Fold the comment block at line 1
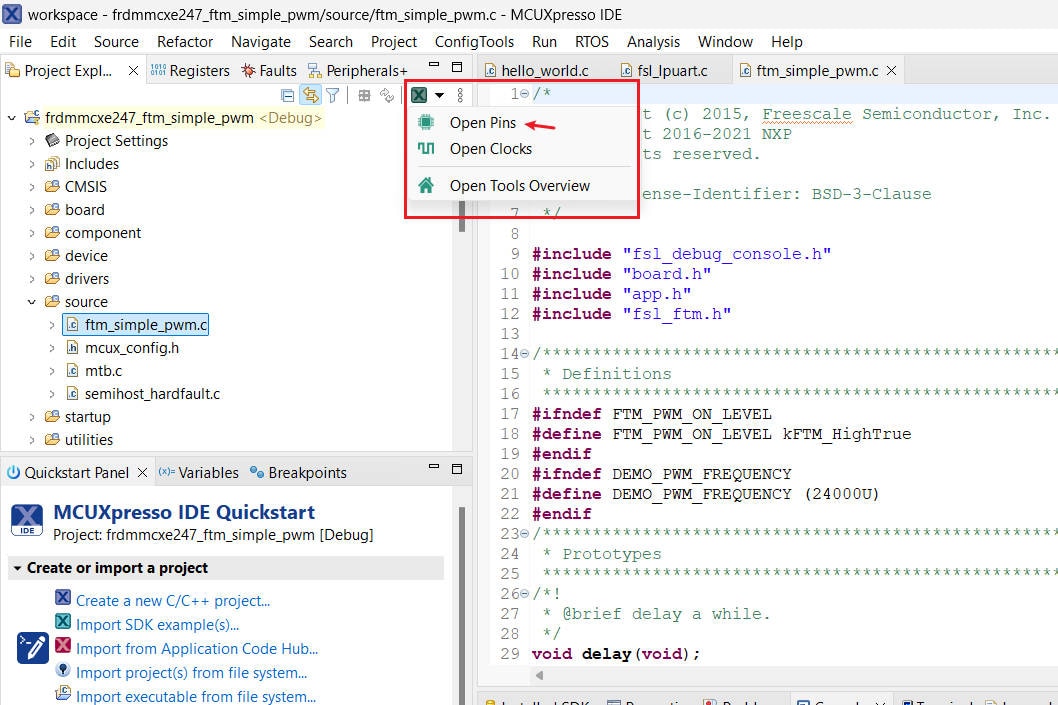The width and height of the screenshot is (1058, 705). point(525,94)
